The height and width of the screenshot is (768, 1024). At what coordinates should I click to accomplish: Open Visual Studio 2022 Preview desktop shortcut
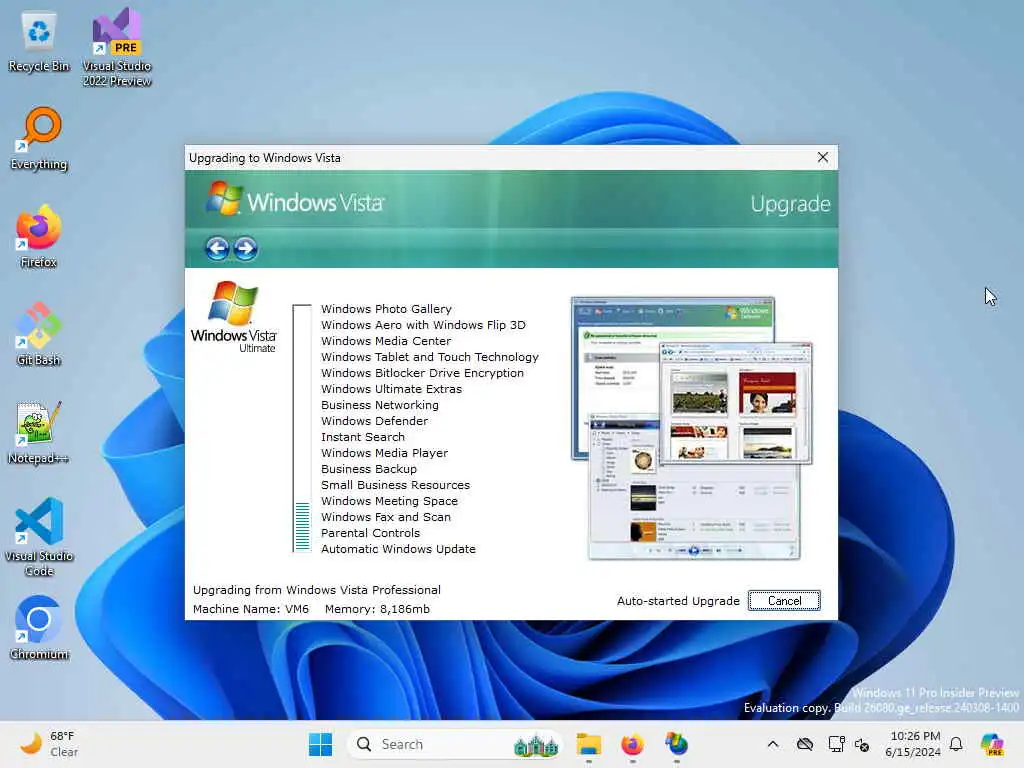click(117, 47)
